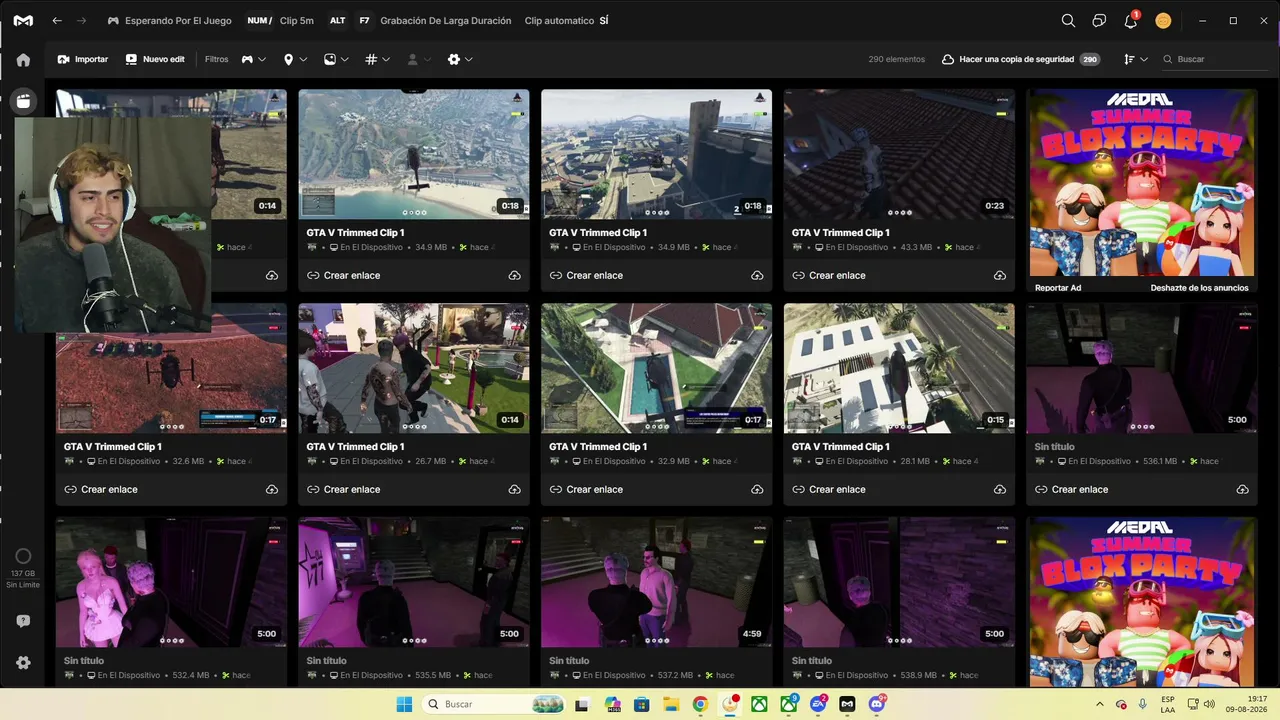Expand the person filter dropdown
Screen dimensions: 1280x720
coord(418,60)
